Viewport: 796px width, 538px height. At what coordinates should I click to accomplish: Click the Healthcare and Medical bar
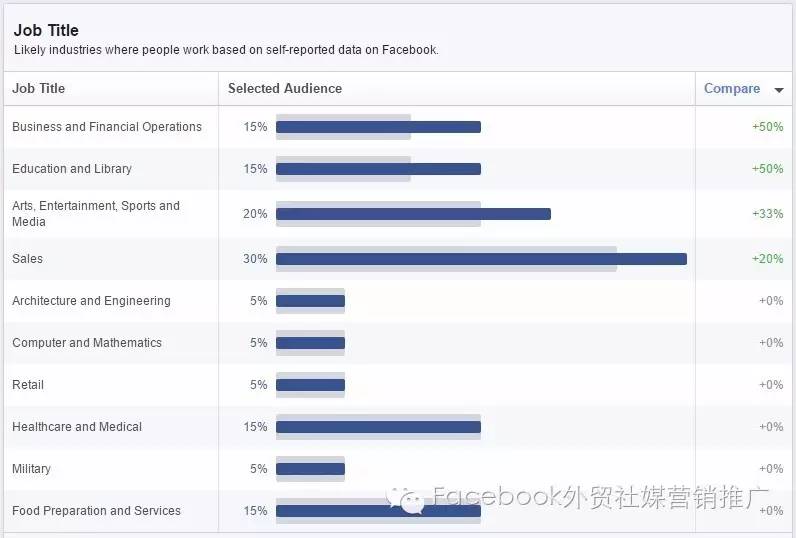(x=378, y=427)
